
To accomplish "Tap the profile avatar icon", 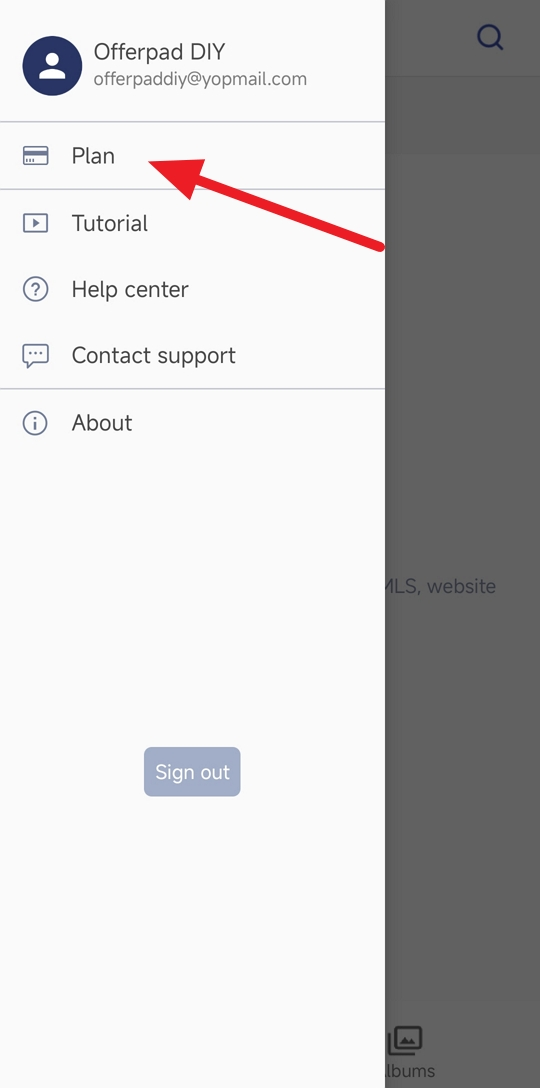I will tap(52, 66).
